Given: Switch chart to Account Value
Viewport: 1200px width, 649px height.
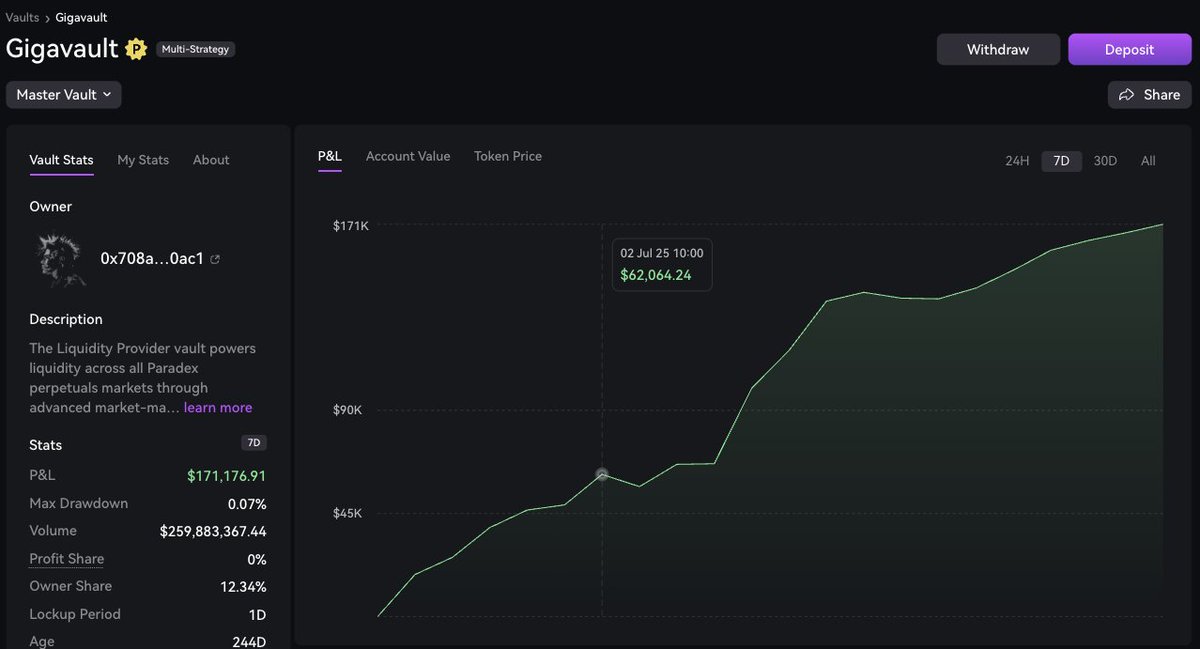Looking at the screenshot, I should pos(408,156).
